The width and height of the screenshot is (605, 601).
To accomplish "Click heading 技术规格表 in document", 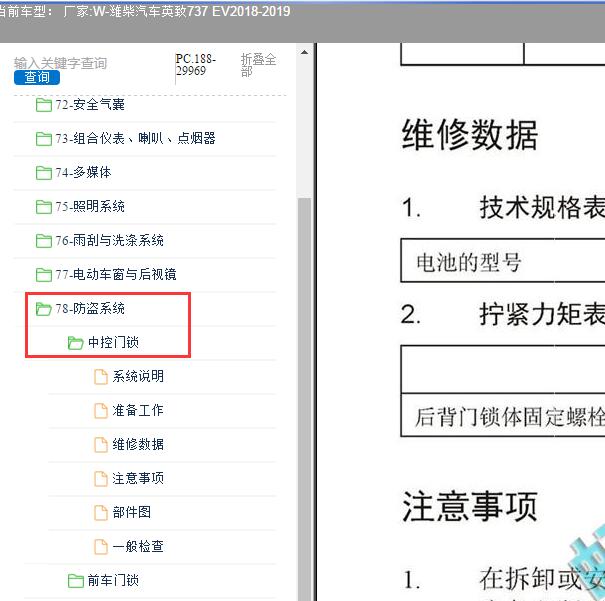I will [542, 208].
